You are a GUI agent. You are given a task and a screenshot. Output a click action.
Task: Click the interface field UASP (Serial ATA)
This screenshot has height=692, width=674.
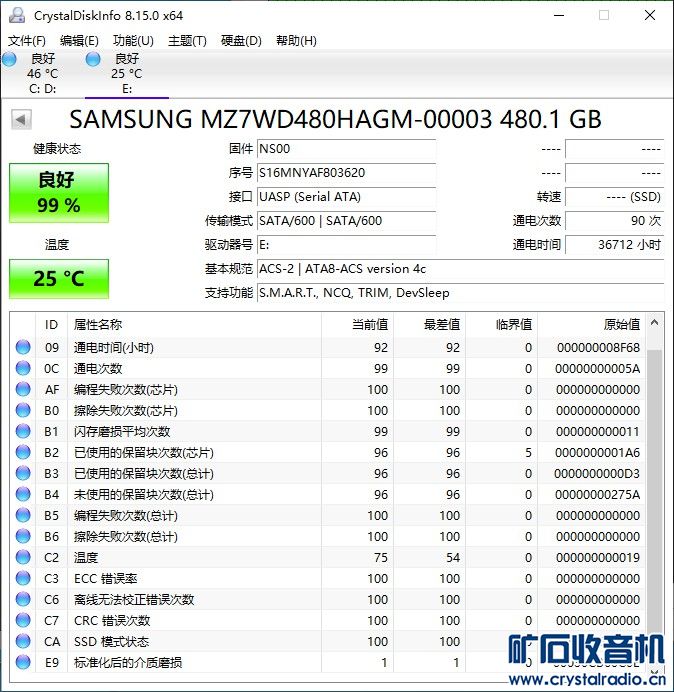click(346, 197)
